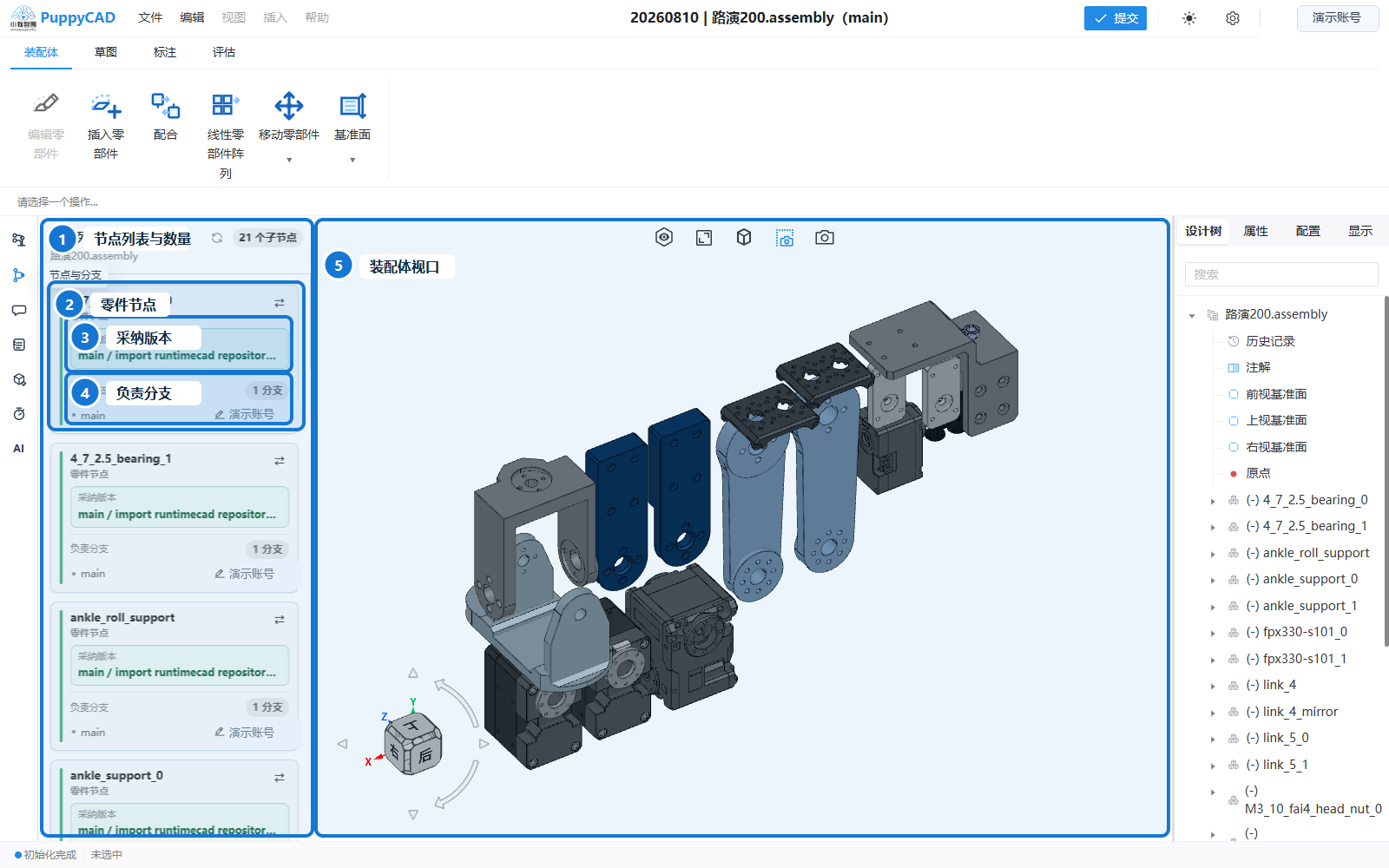The image size is (1389, 868).
Task: Expand the link_4_mirror tree node
Action: pos(1213,713)
